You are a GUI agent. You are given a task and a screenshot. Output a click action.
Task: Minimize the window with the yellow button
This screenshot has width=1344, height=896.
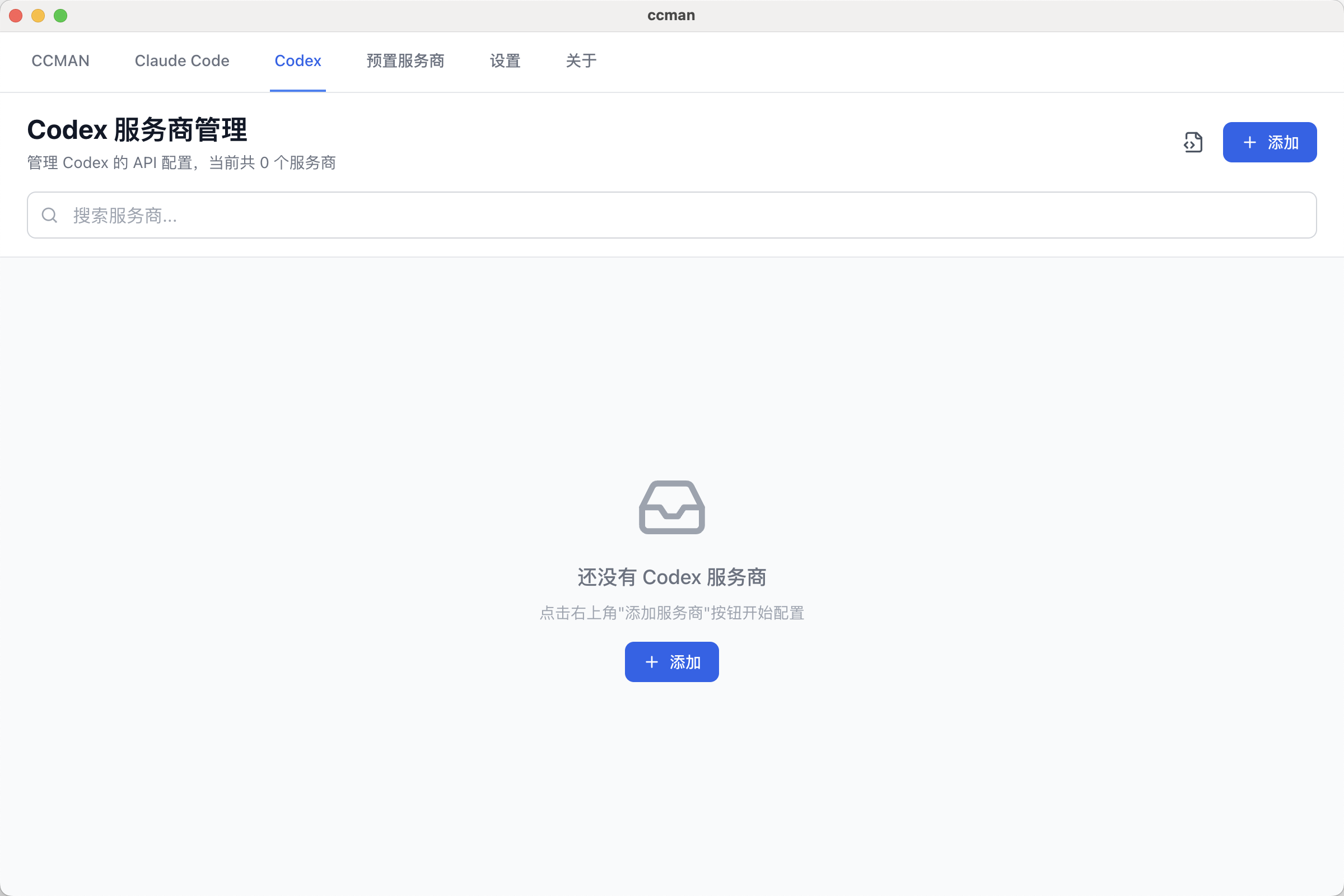click(x=38, y=16)
